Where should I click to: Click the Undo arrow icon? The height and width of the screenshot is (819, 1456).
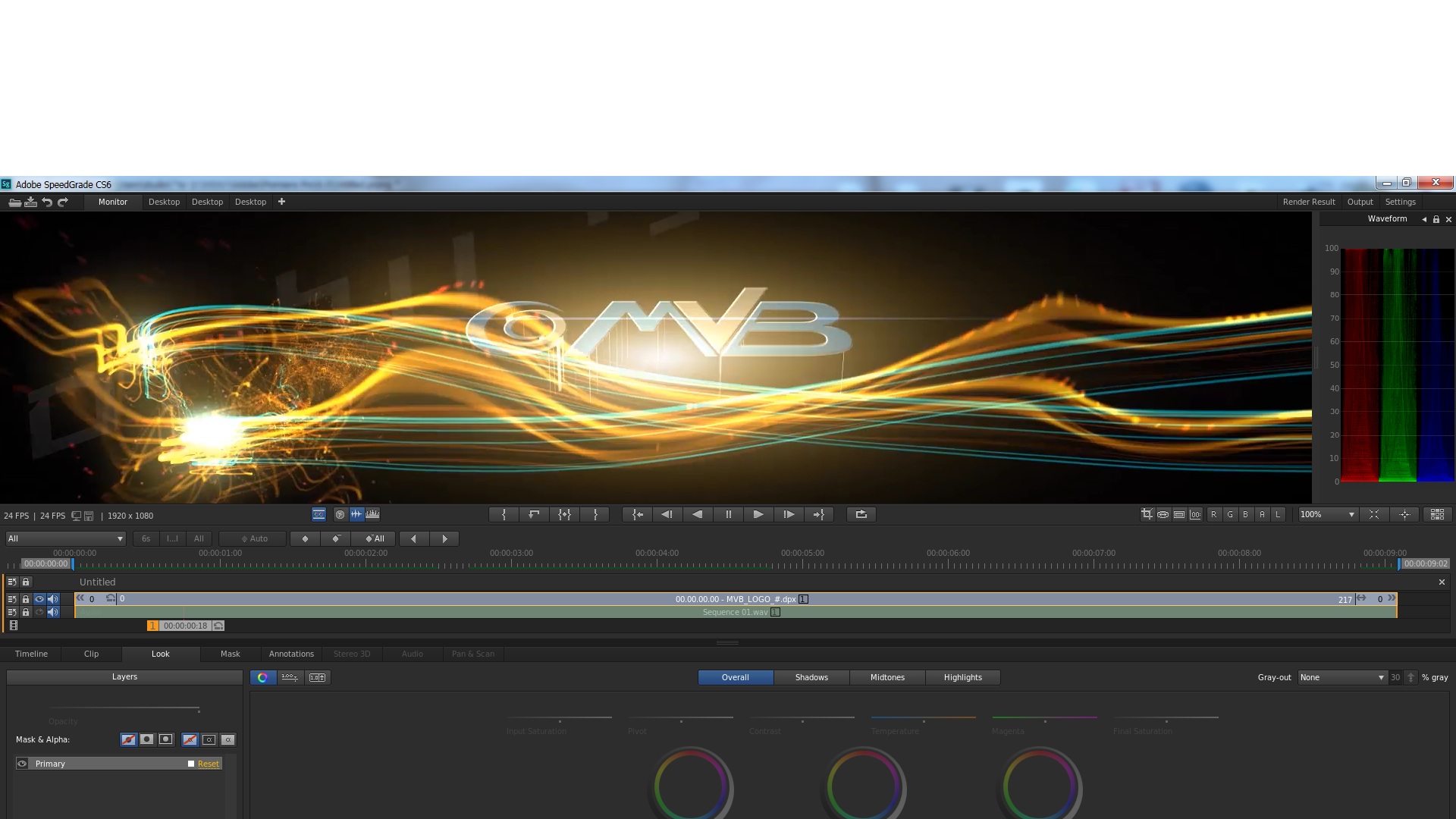(47, 202)
